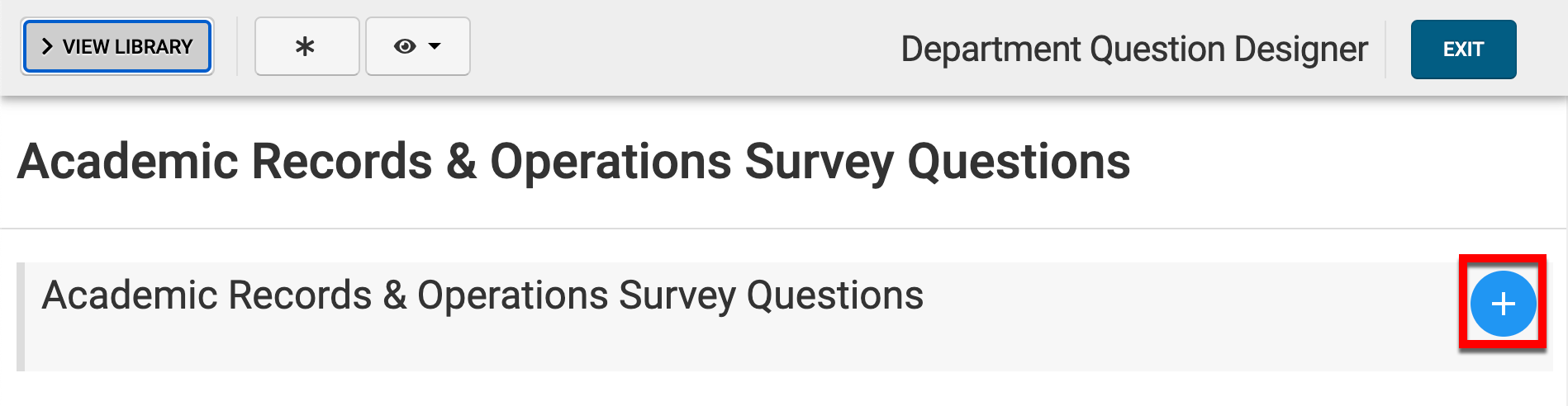Screen dimensions: 1568x406
Task: Click the dark blue EXIT button
Action: point(1463,50)
